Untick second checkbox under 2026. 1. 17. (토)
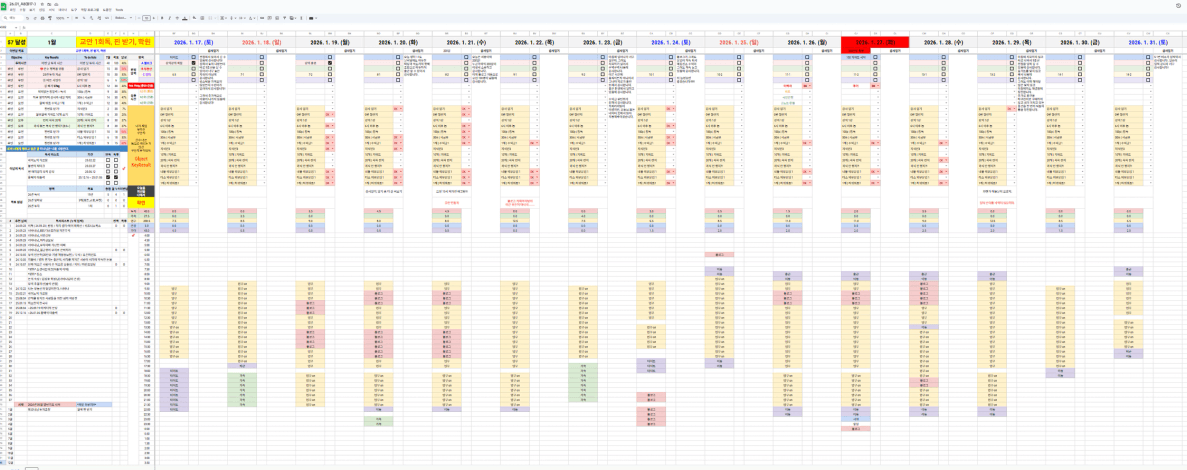This screenshot has height=470, width=1187. (x=194, y=63)
